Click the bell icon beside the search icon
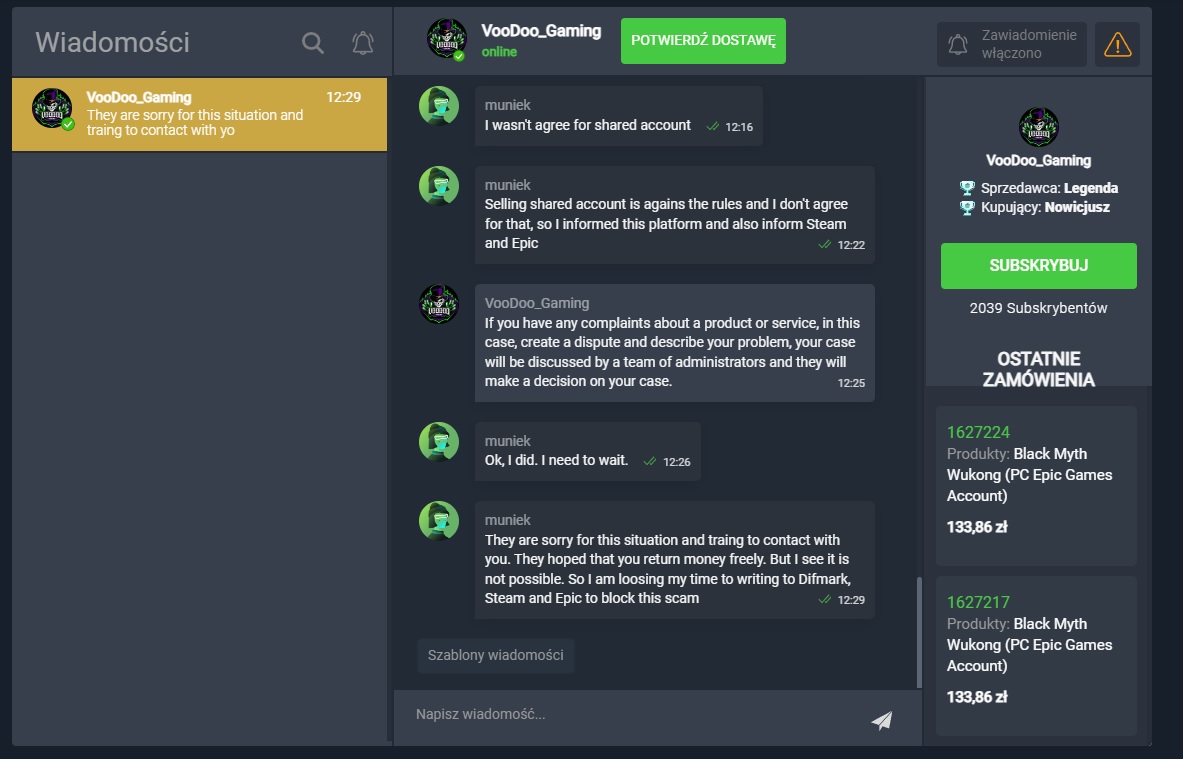 [x=363, y=43]
